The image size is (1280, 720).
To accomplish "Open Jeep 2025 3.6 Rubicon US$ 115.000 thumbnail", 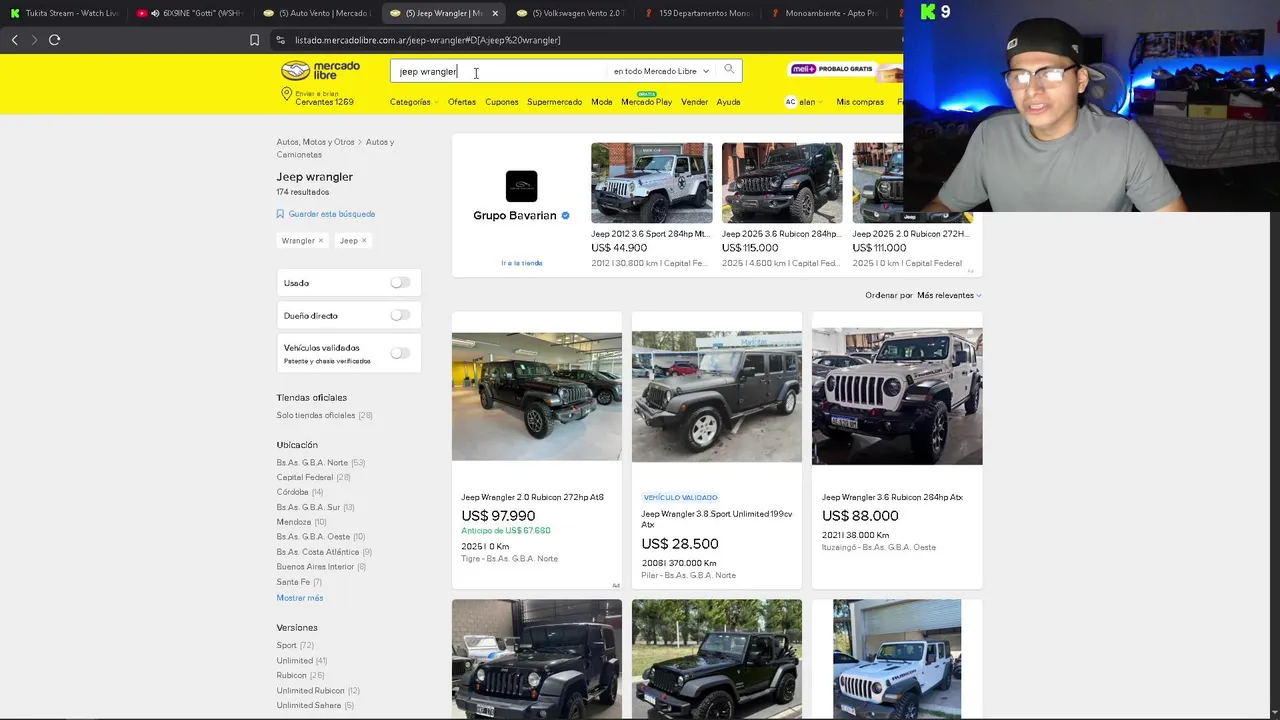I will (782, 183).
